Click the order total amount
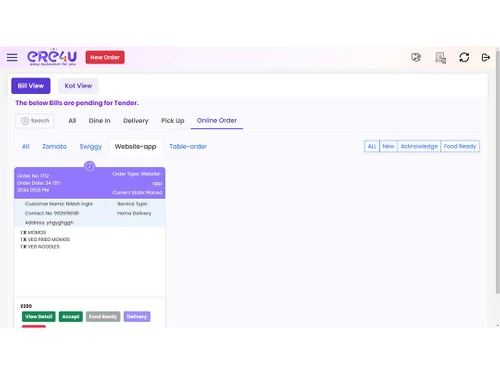 [26, 306]
